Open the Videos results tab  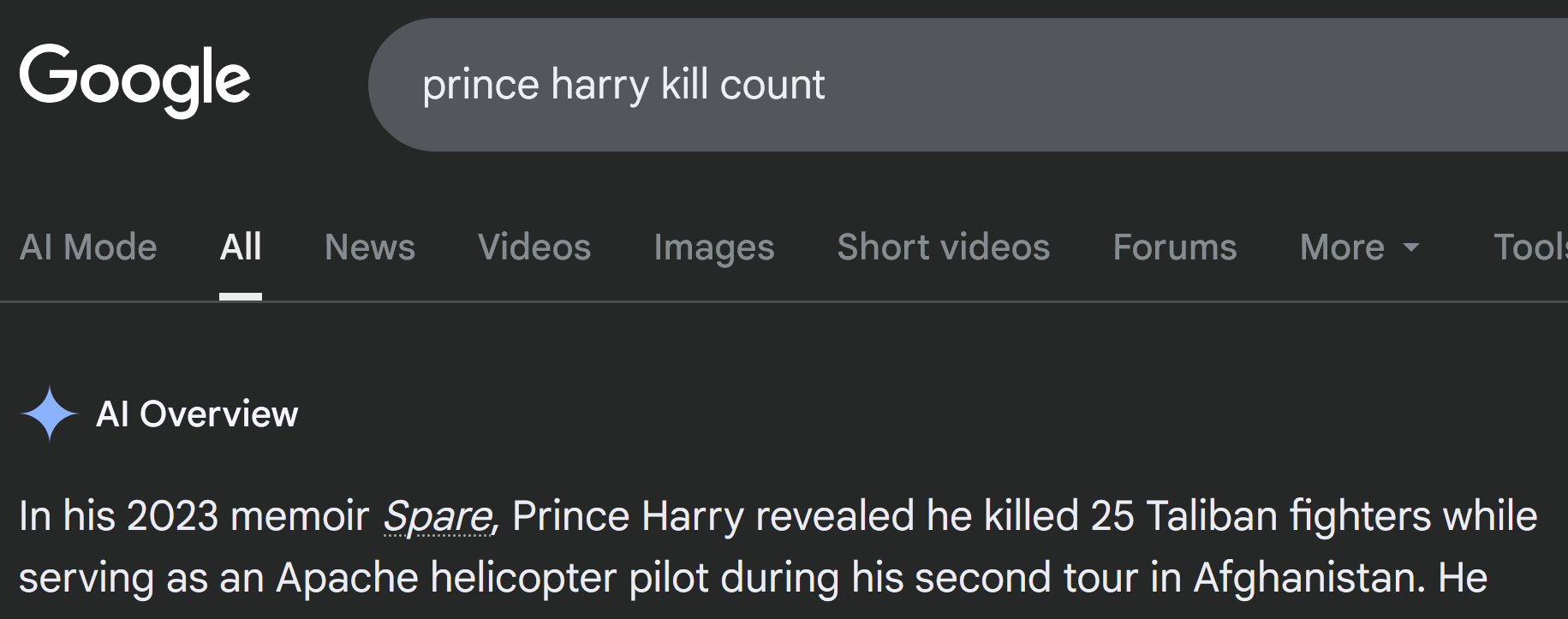pyautogui.click(x=534, y=247)
